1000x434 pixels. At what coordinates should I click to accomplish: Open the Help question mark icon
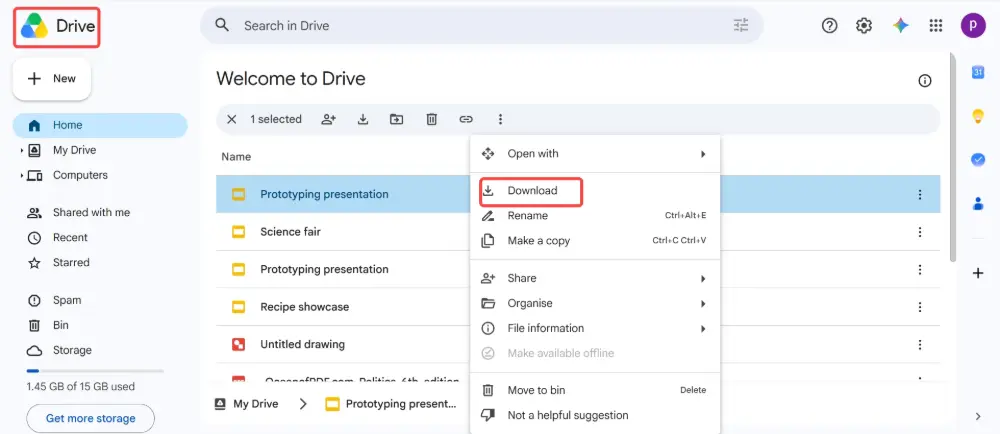829,25
